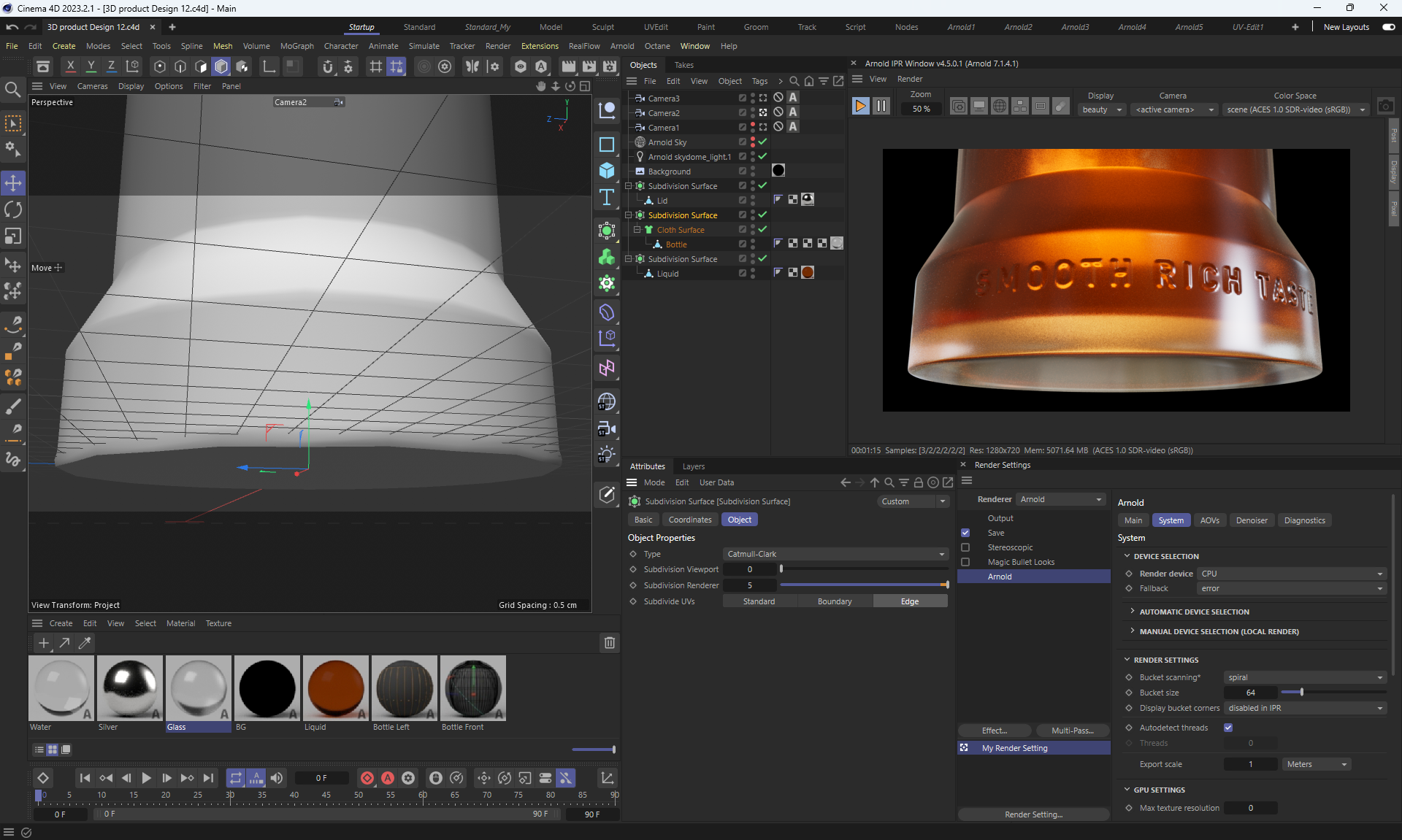The image size is (1402, 840).
Task: Uncheck Autodetect threads checkbox
Action: click(x=1228, y=728)
